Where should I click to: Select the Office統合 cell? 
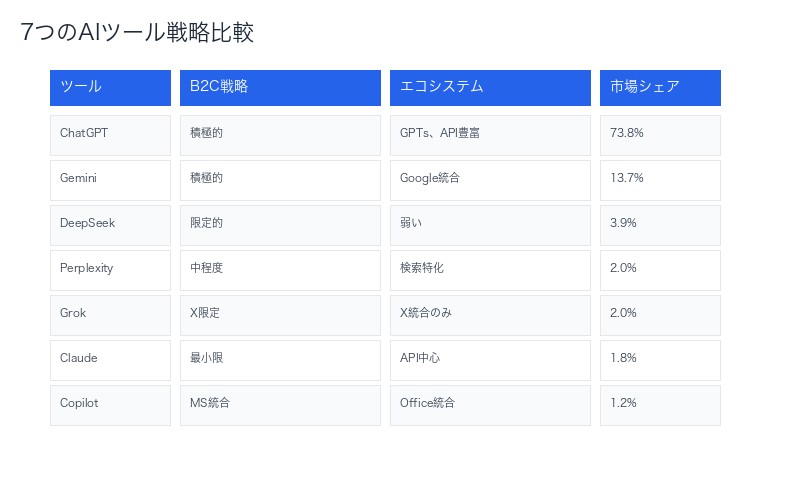(x=490, y=403)
